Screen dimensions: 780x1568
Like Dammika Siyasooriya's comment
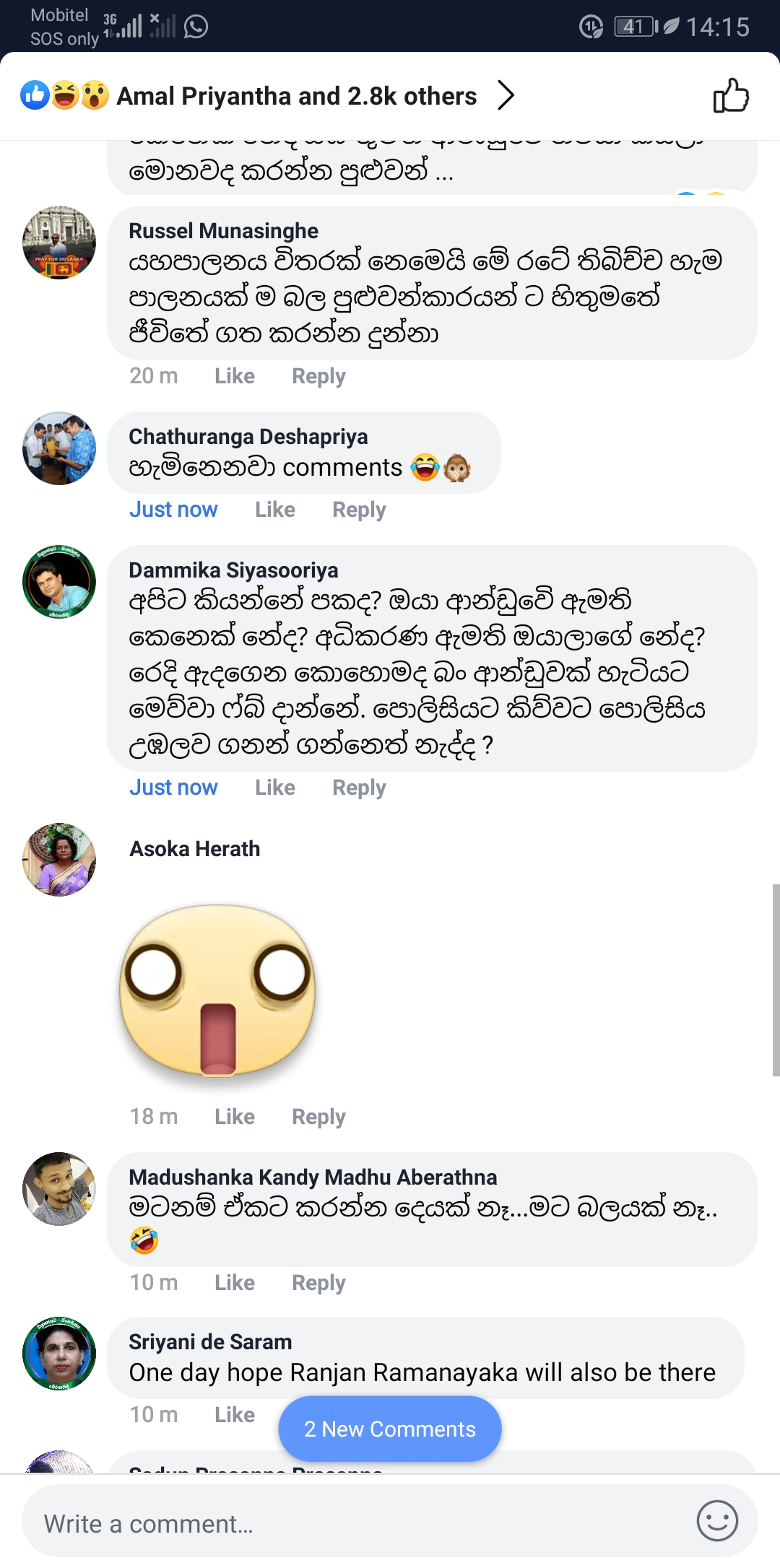click(275, 788)
